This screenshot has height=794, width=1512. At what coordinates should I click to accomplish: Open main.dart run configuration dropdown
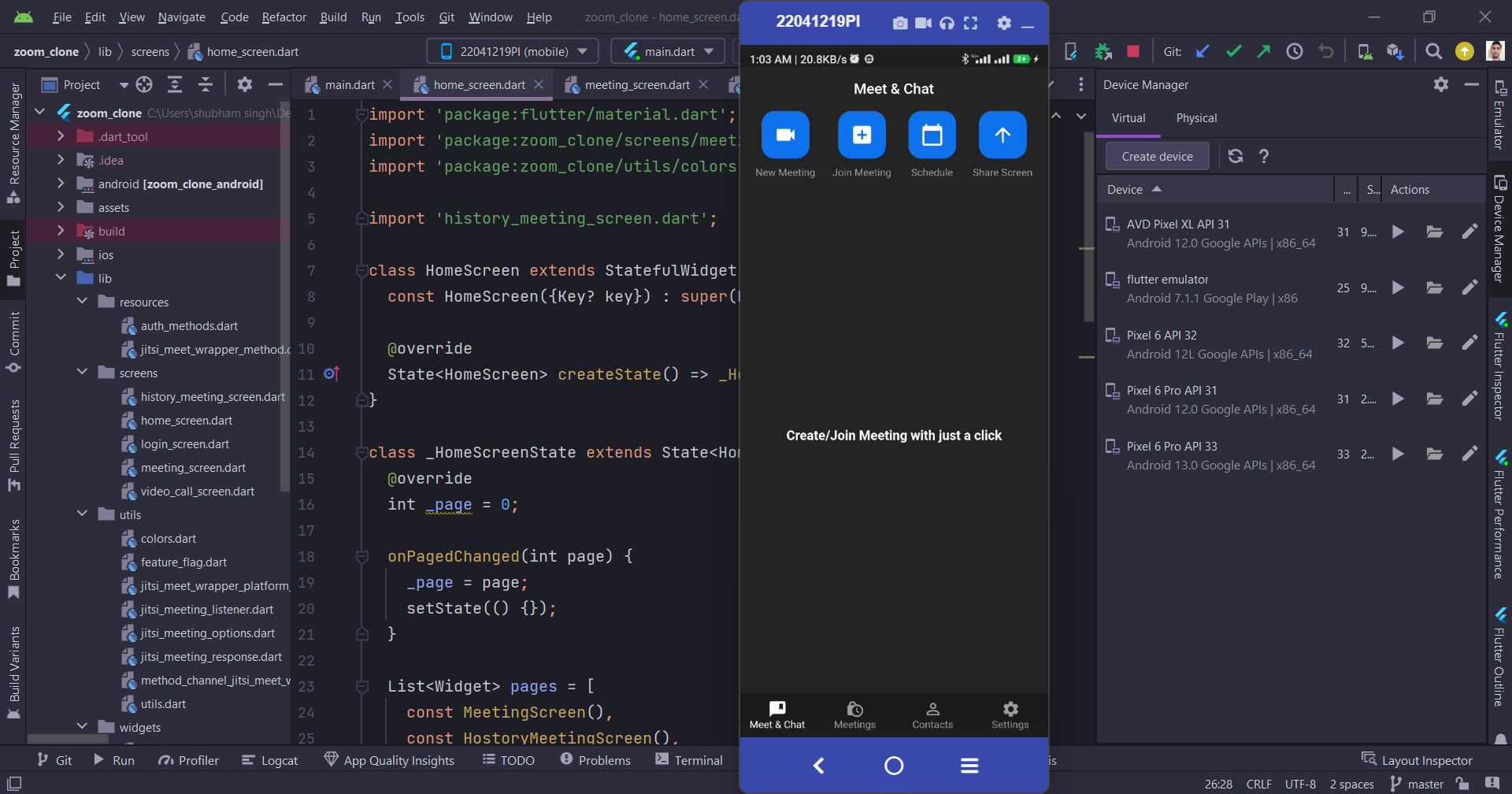[x=668, y=51]
